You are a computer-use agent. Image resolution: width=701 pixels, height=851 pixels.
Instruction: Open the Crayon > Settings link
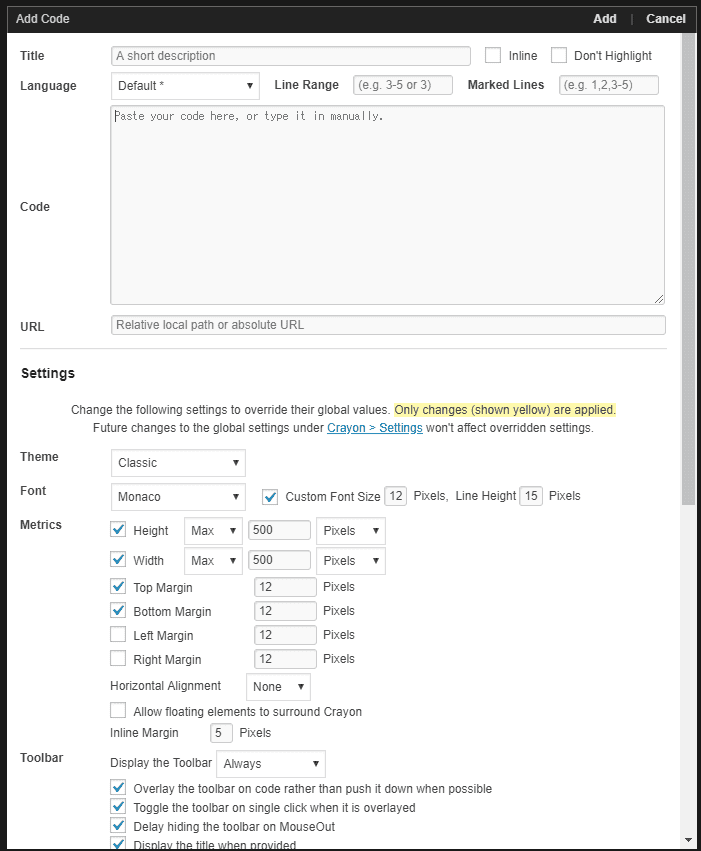(374, 428)
